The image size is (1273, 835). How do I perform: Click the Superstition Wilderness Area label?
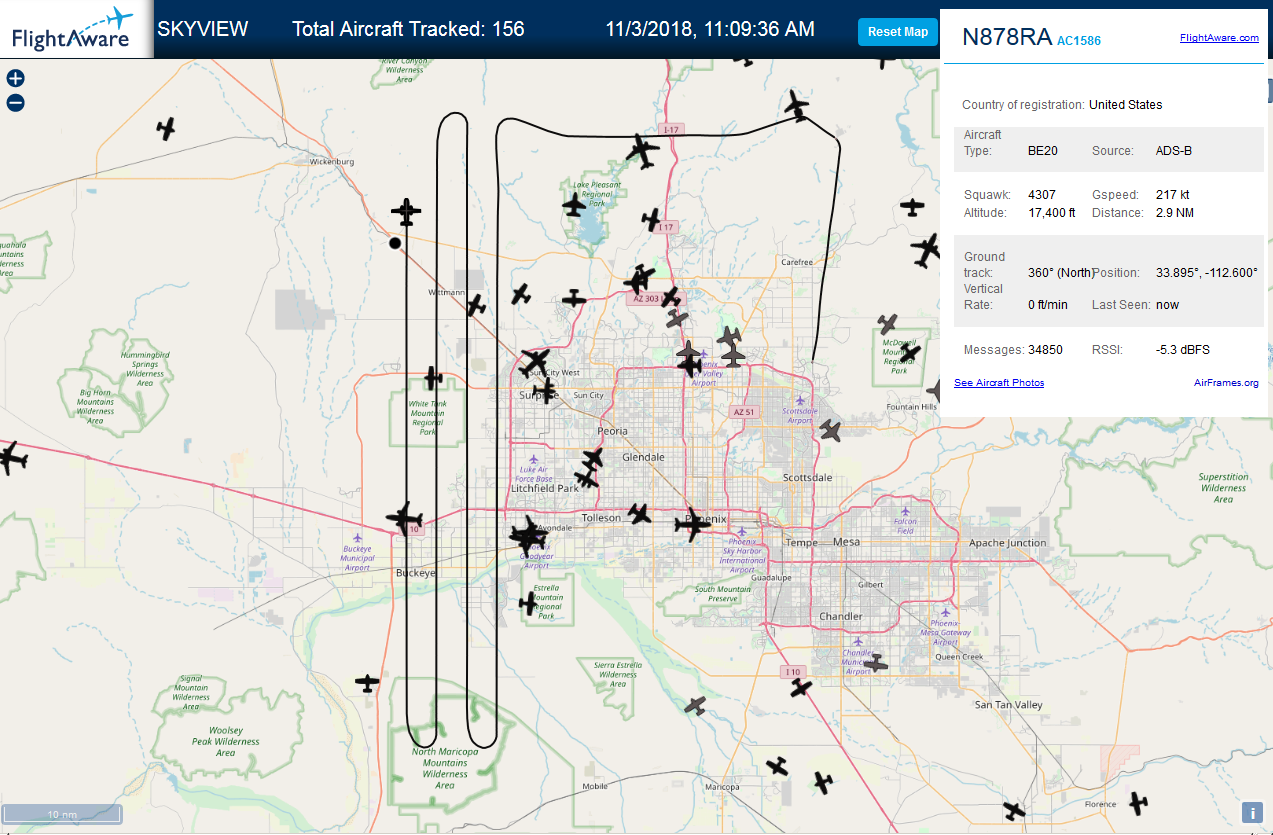(x=1223, y=488)
